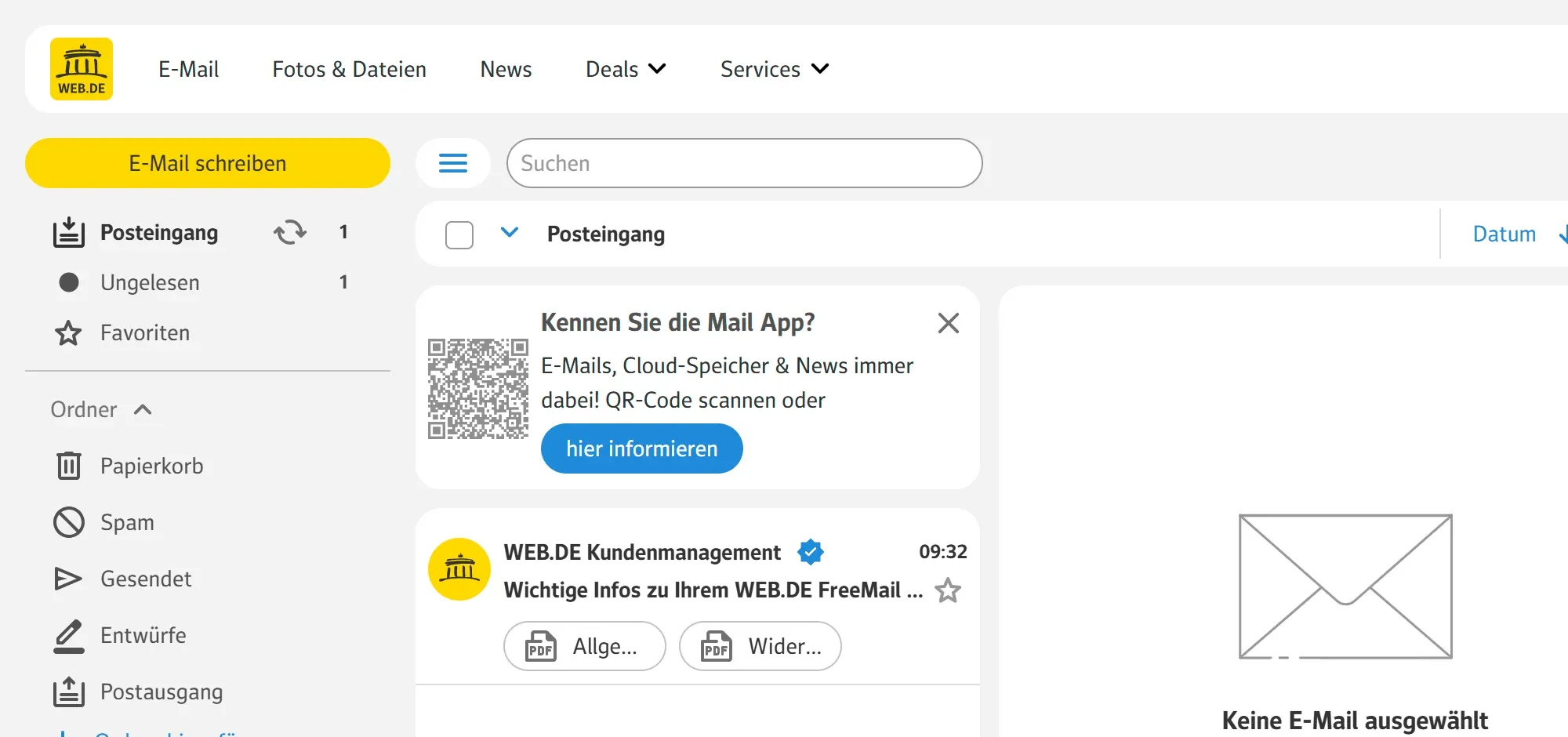Image resolution: width=1568 pixels, height=737 pixels.
Task: Click the Favoriten star icon in sidebar
Action: [x=68, y=333]
